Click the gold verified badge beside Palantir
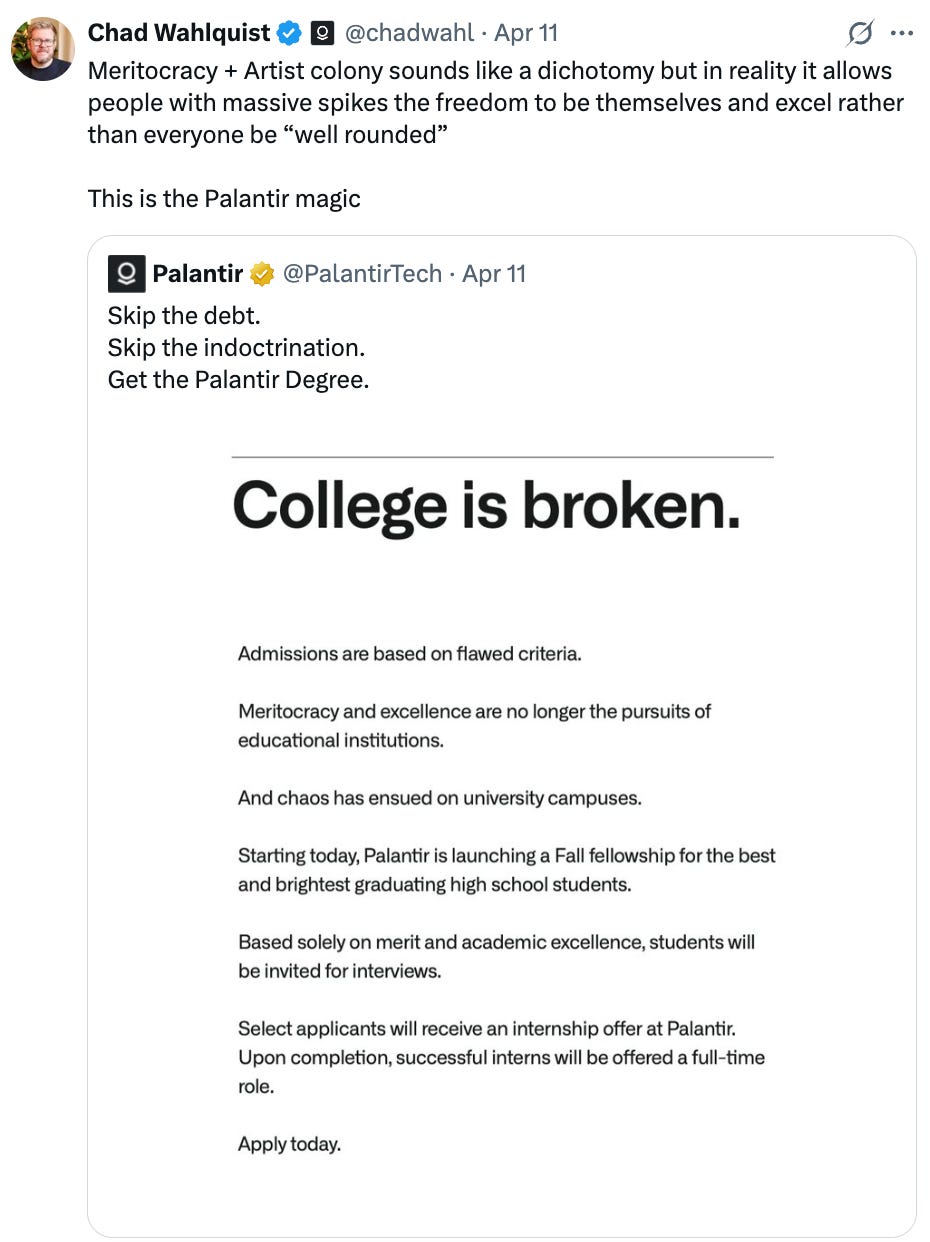 262,274
